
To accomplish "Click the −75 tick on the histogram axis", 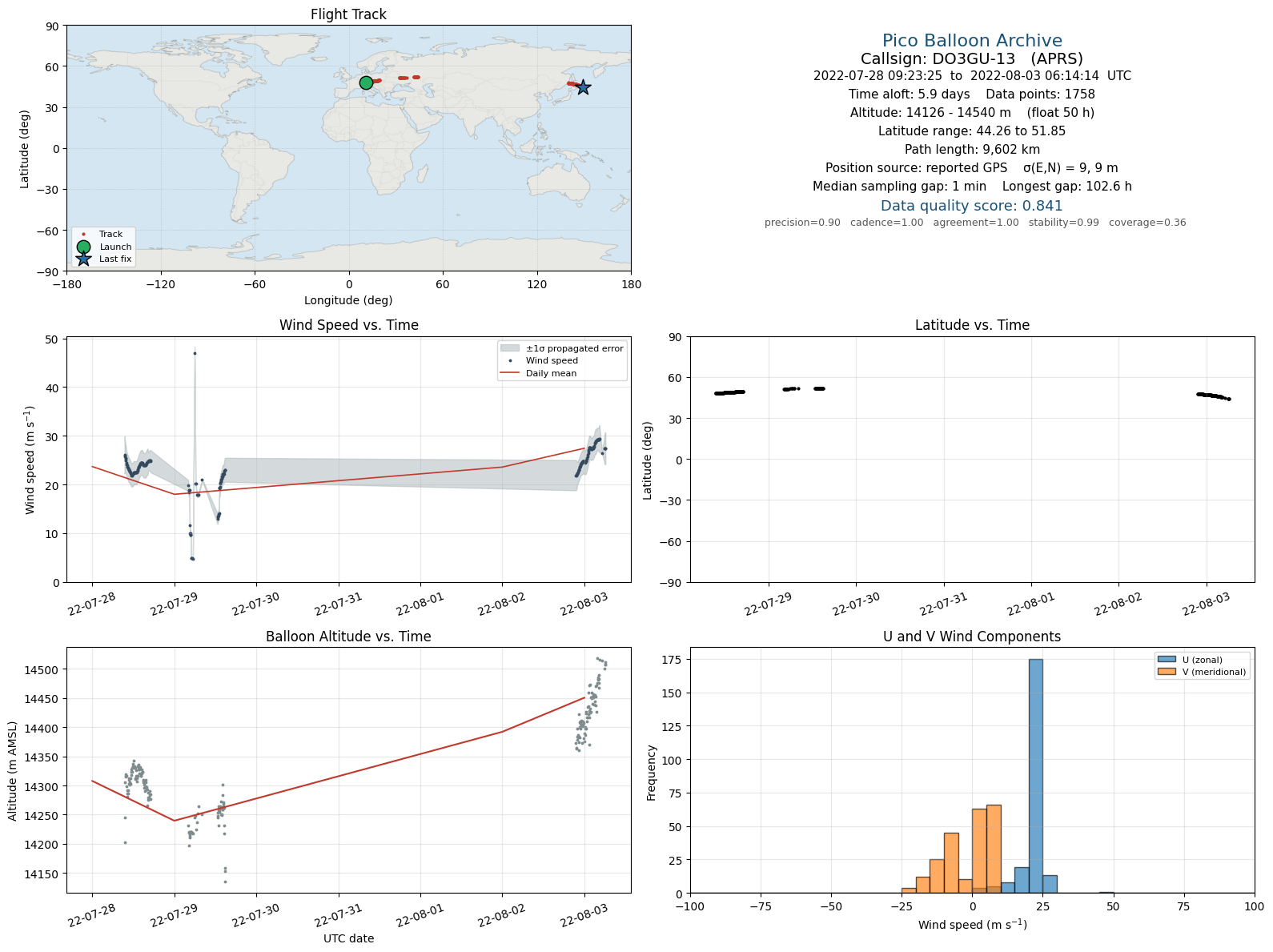I will coord(761,907).
